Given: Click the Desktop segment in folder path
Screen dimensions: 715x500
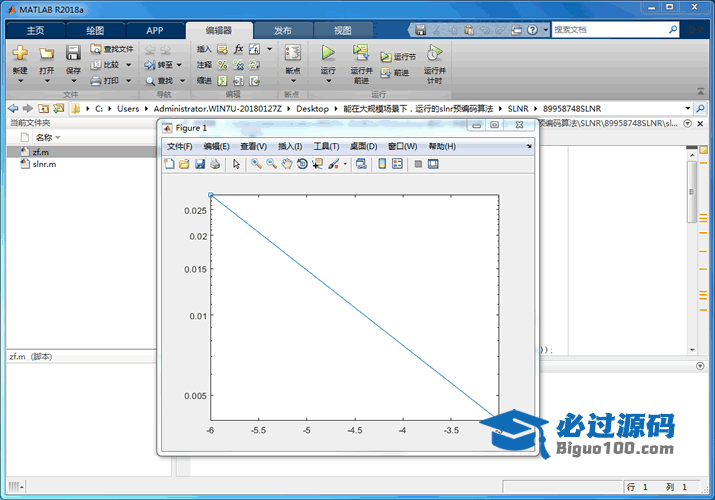Looking at the screenshot, I should click(x=312, y=108).
